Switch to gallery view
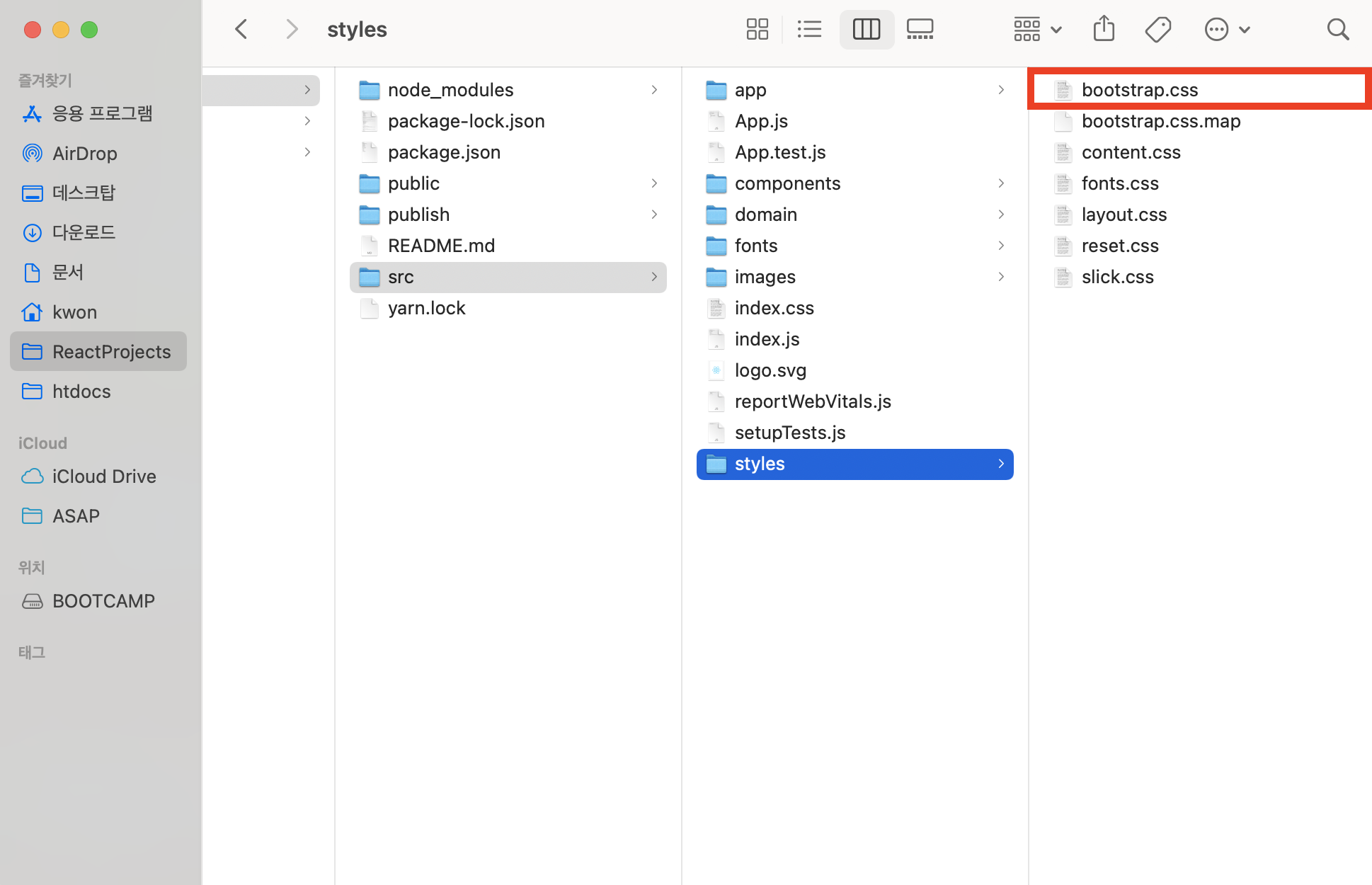The image size is (1372, 885). pos(920,29)
